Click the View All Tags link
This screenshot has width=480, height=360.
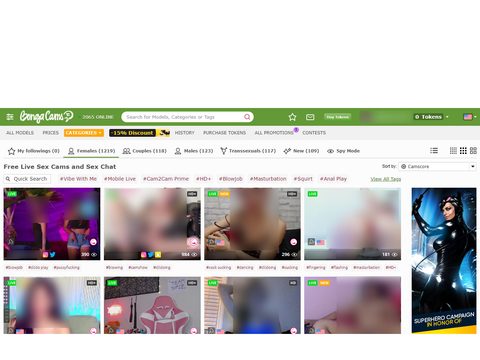pos(386,179)
